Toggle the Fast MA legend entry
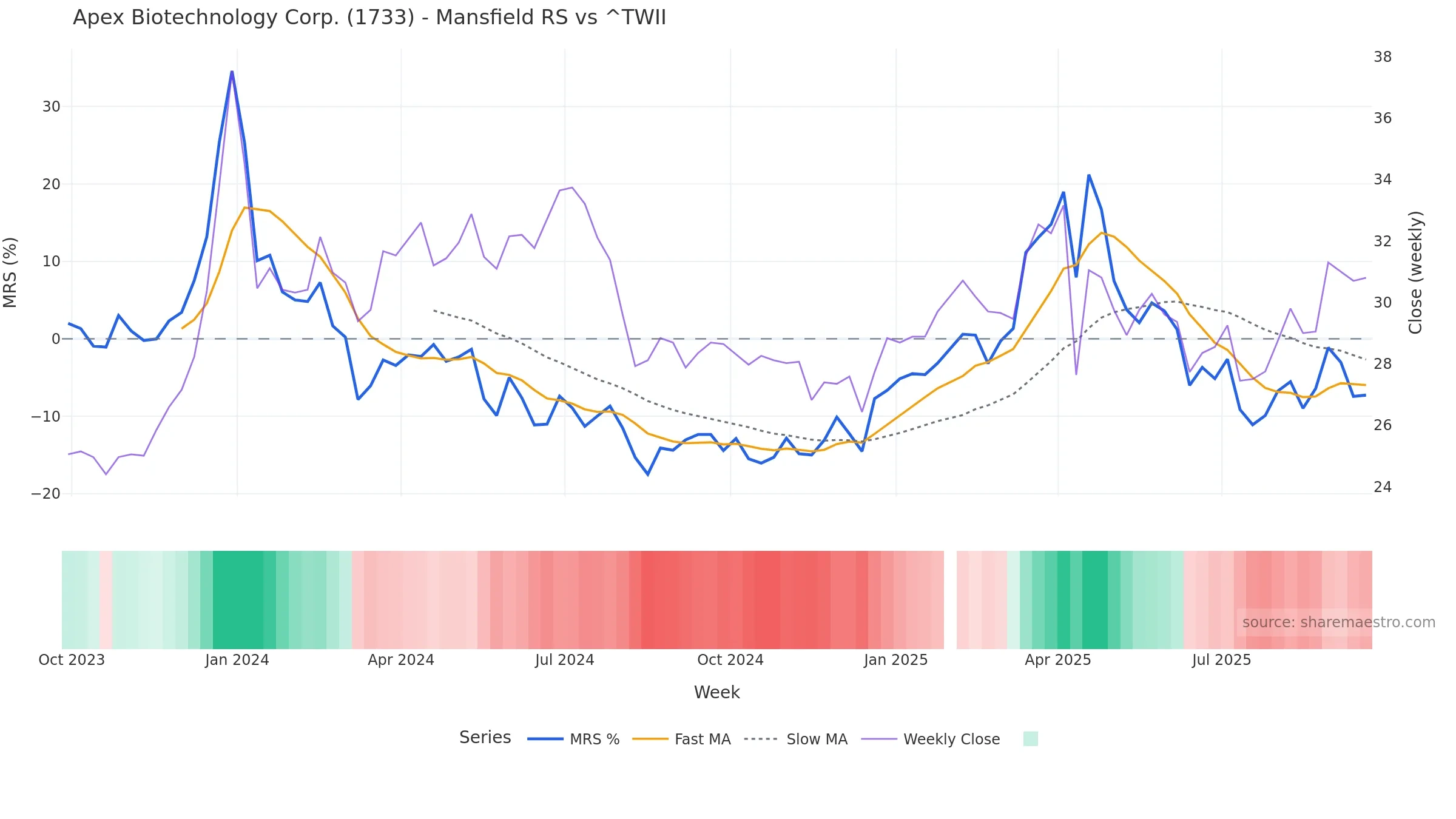The width and height of the screenshot is (1456, 819). click(x=681, y=739)
